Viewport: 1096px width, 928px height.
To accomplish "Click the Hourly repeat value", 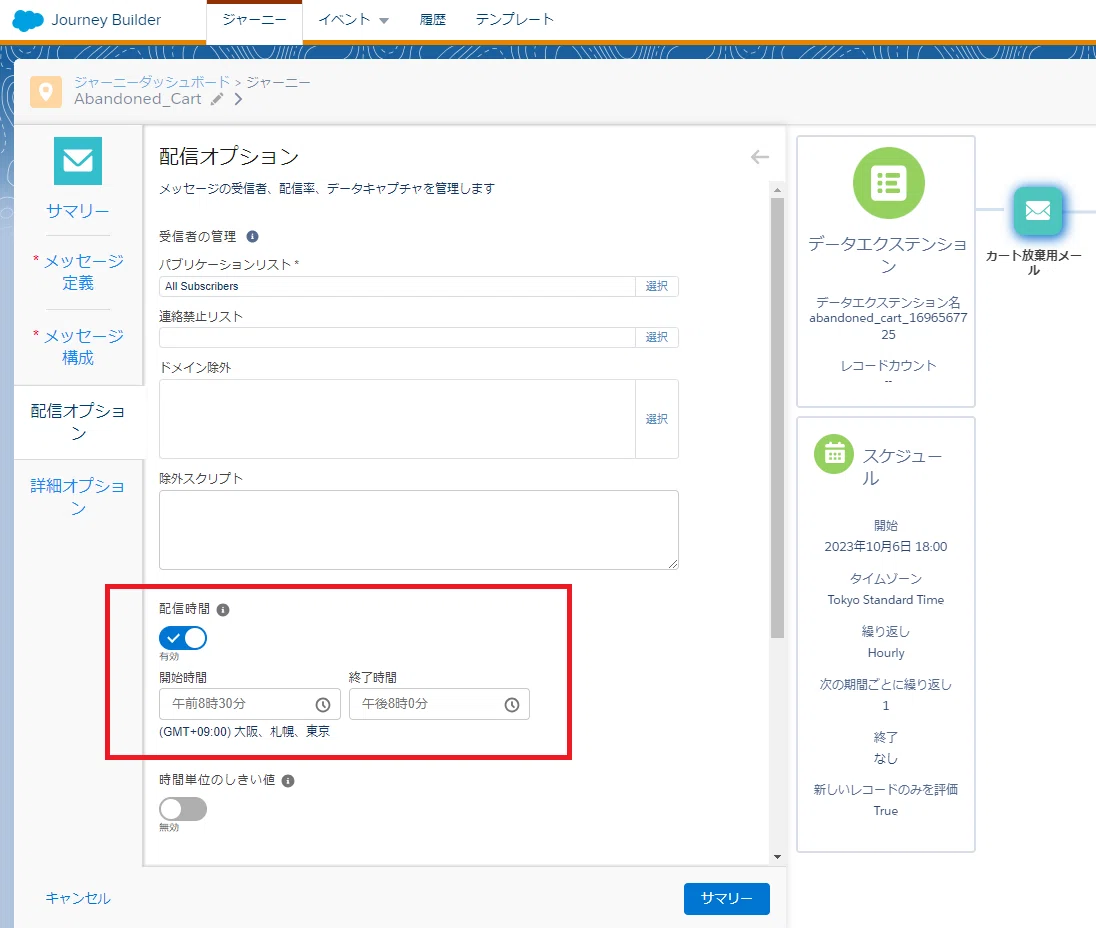I will [x=886, y=653].
